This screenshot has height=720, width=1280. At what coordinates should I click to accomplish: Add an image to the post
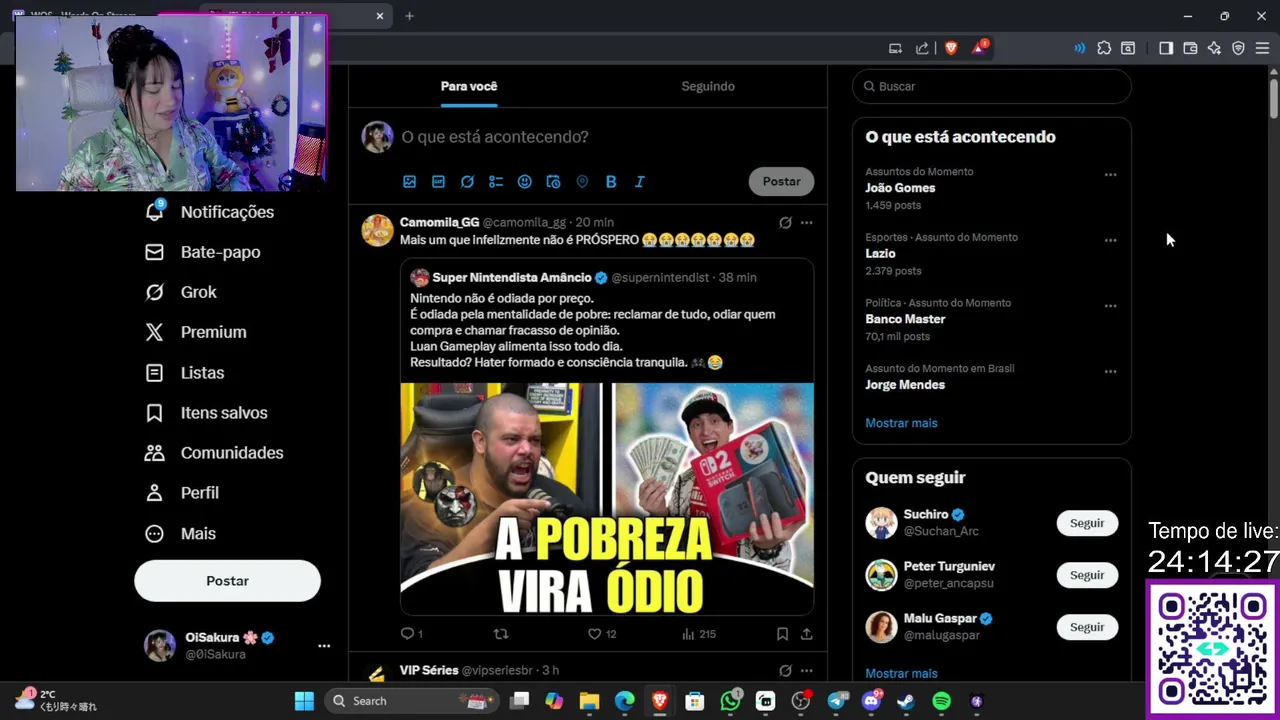tap(409, 182)
